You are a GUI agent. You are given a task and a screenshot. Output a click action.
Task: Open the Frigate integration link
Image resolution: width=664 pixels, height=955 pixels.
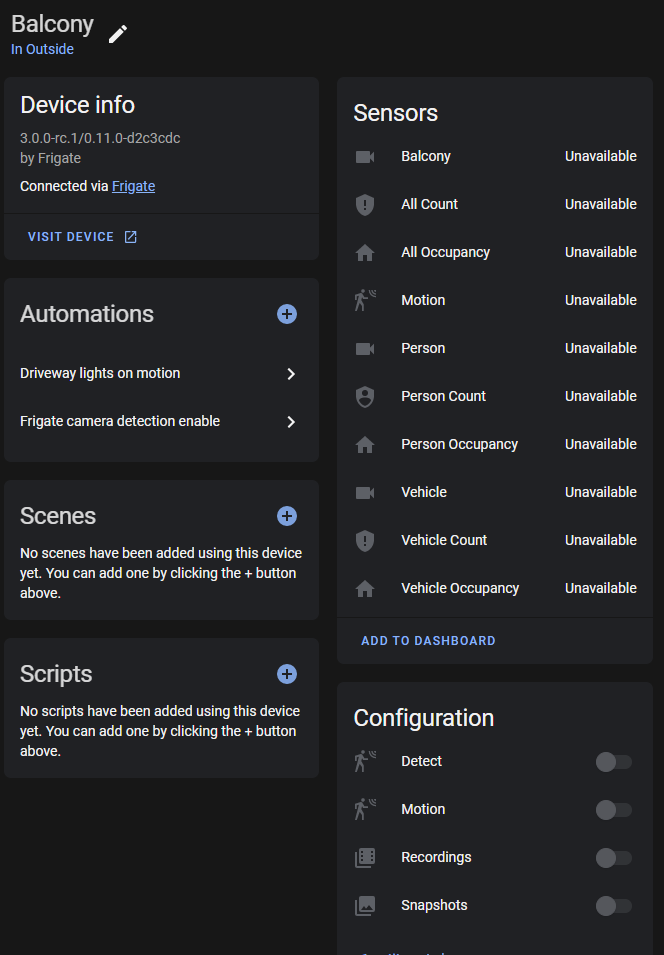pyautogui.click(x=133, y=186)
